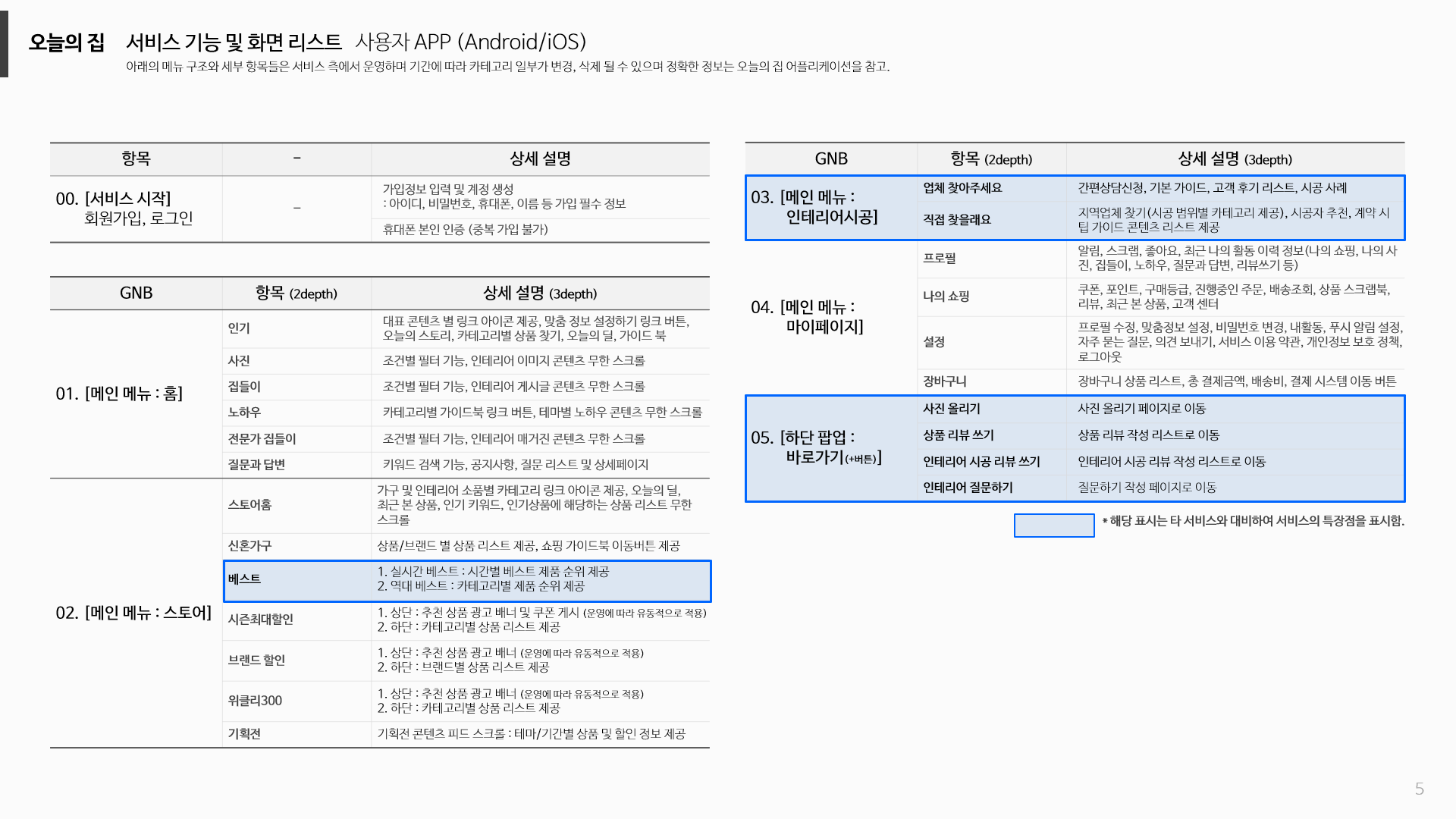
Task: Click the '장바구니' row label
Action: 944,381
